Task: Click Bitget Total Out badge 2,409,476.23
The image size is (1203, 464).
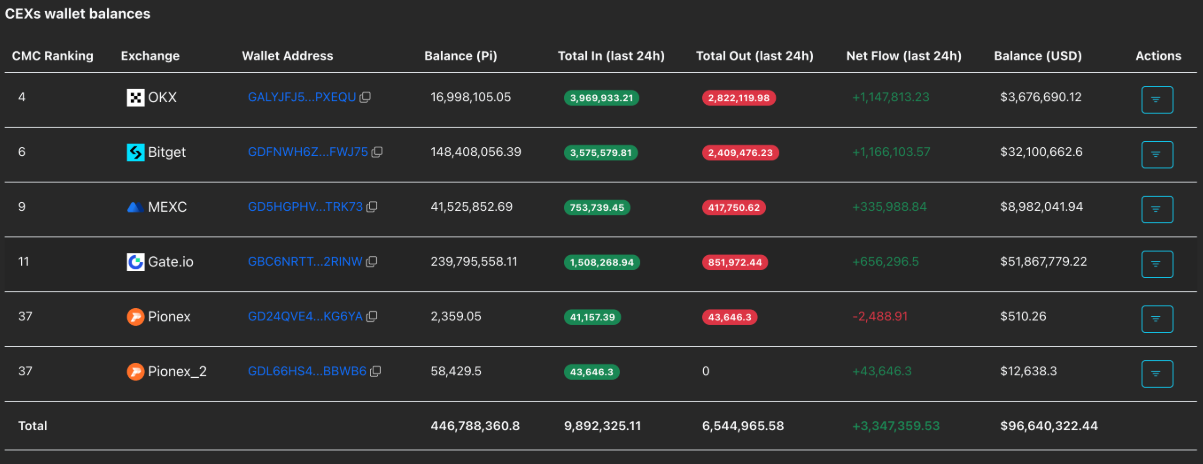Action: pyautogui.click(x=740, y=153)
